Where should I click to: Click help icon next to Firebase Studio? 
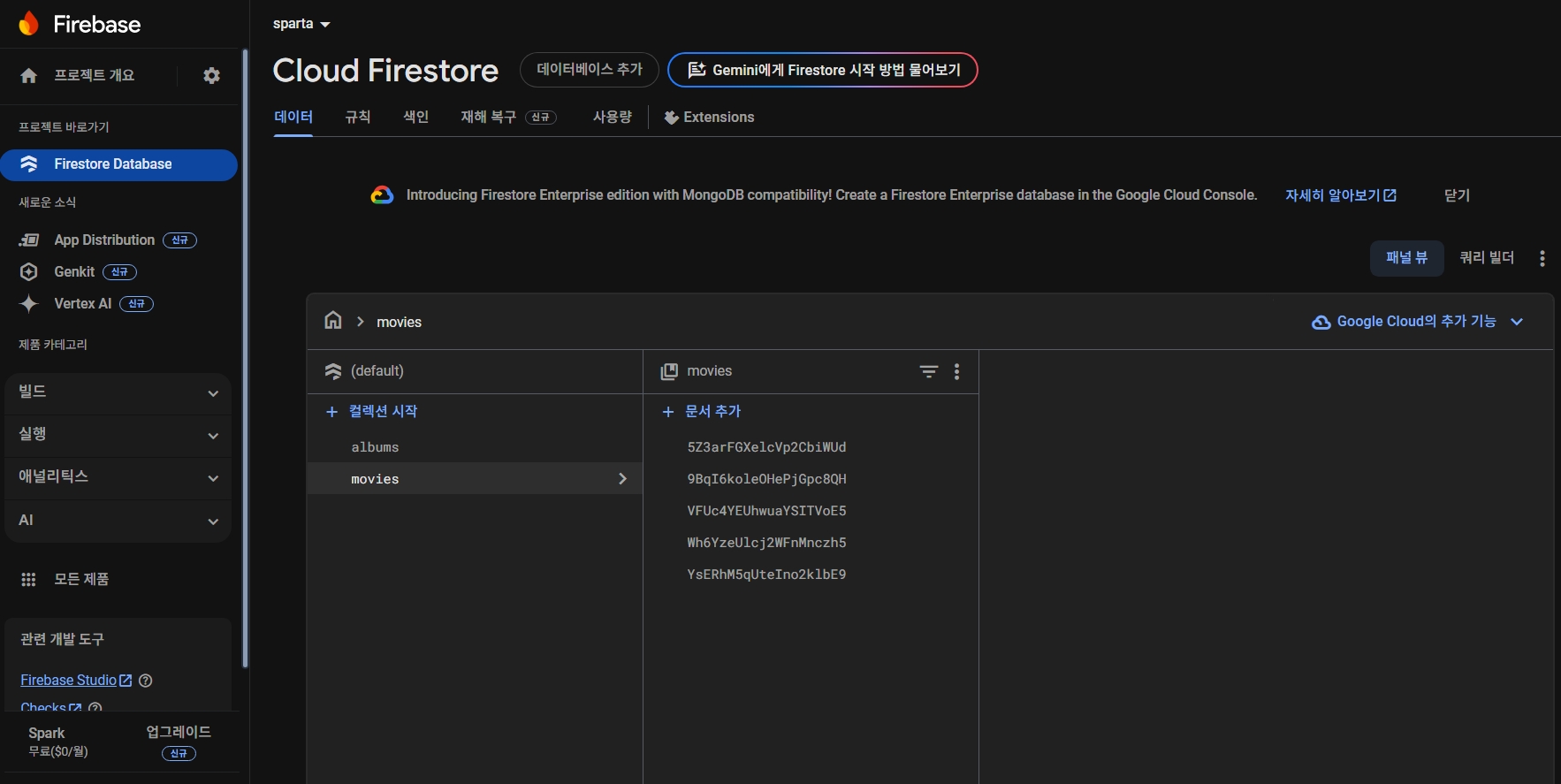pos(146,681)
